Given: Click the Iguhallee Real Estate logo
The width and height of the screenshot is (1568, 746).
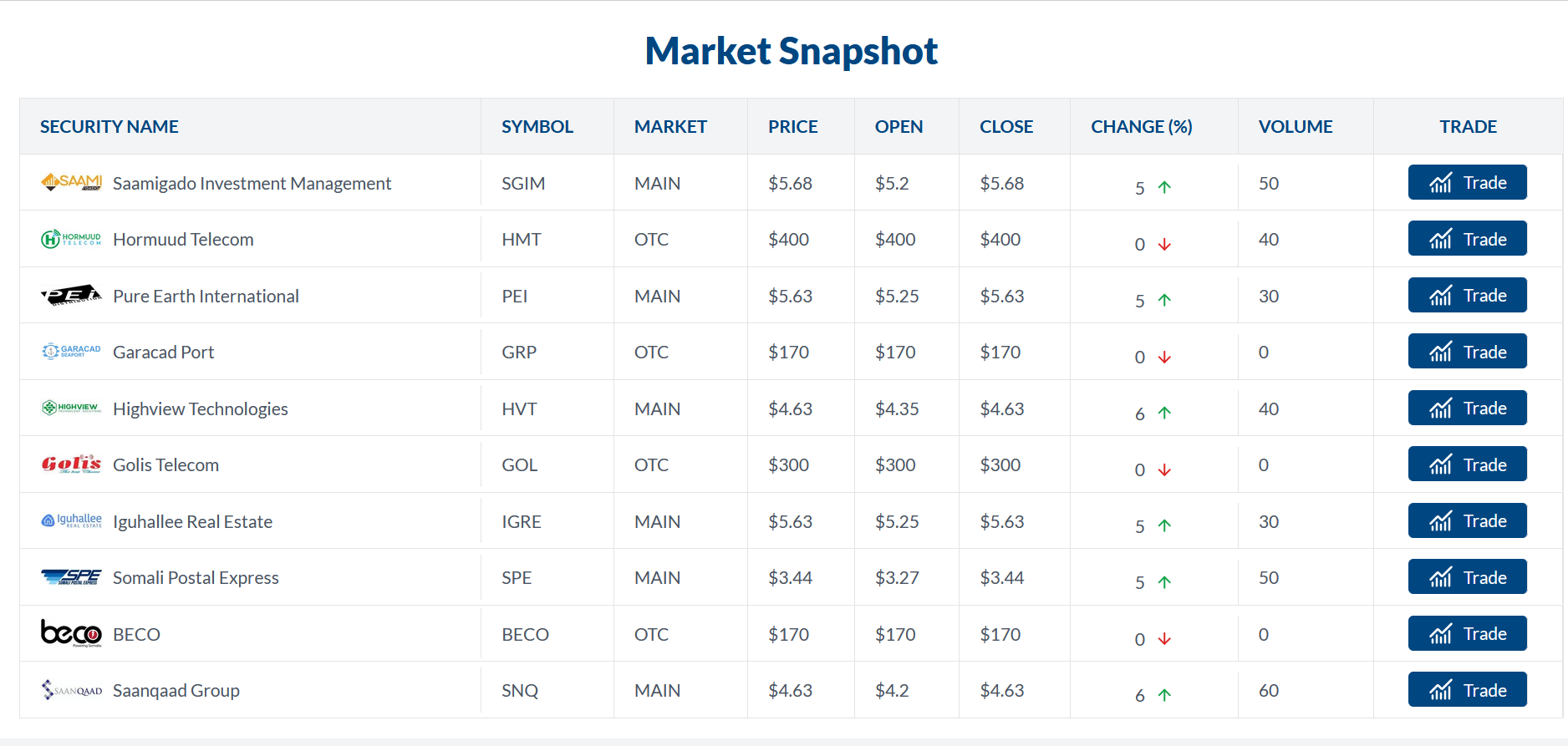Looking at the screenshot, I should click(71, 520).
